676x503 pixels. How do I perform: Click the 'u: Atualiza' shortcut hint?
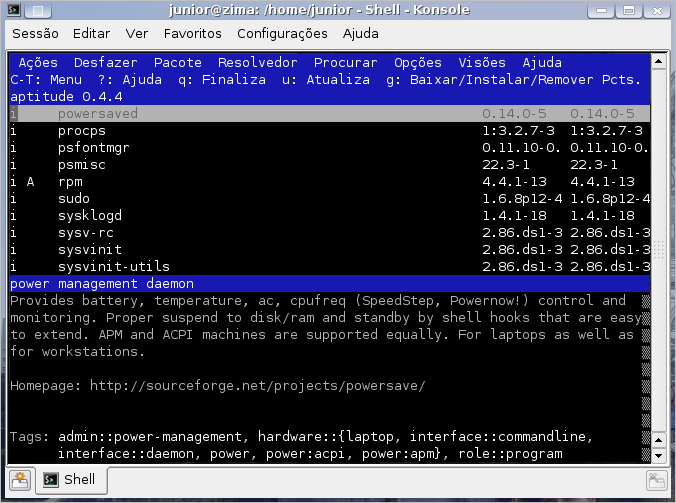(325, 80)
